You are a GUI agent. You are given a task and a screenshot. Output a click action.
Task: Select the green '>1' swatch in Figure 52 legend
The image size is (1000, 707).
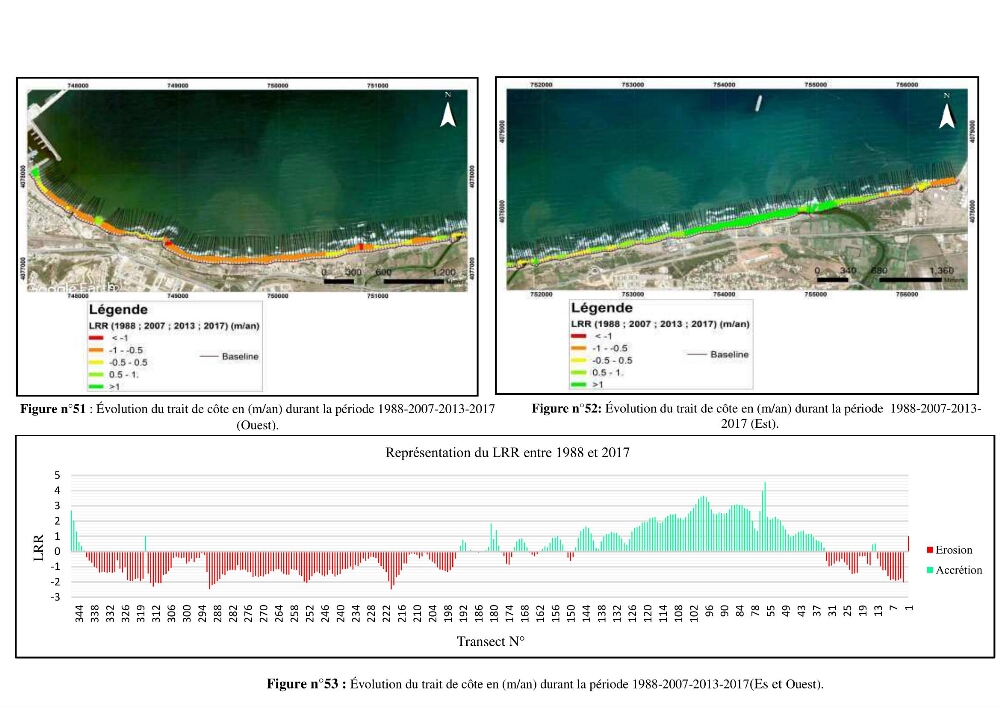(x=578, y=384)
